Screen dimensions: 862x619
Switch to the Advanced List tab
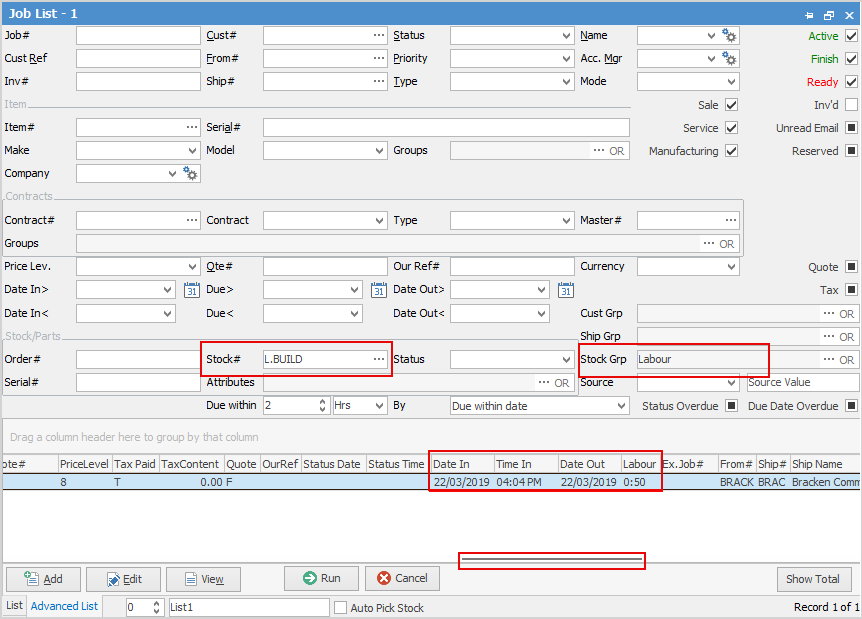point(64,606)
